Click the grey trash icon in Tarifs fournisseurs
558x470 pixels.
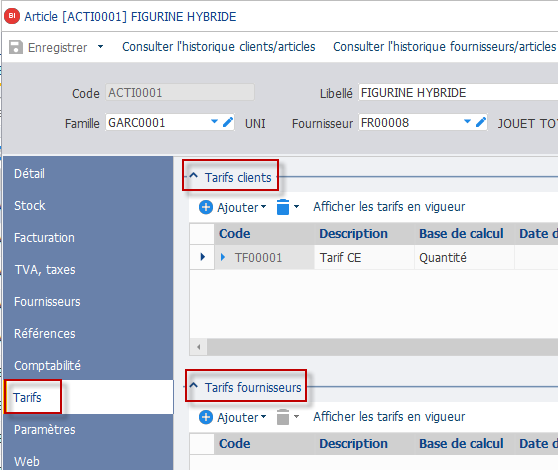(x=283, y=417)
